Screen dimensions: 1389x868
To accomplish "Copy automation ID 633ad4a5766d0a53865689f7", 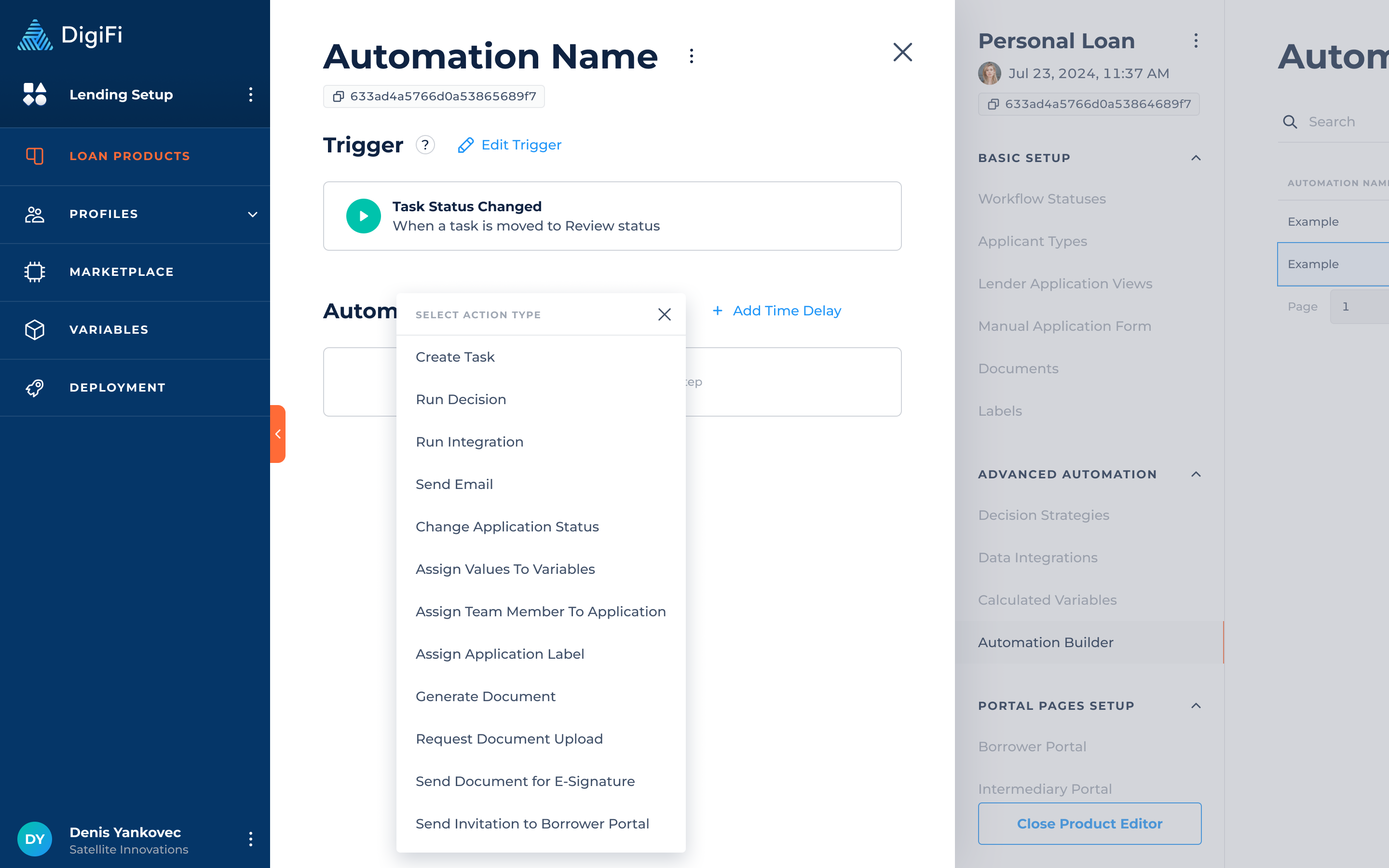I will pyautogui.click(x=339, y=96).
